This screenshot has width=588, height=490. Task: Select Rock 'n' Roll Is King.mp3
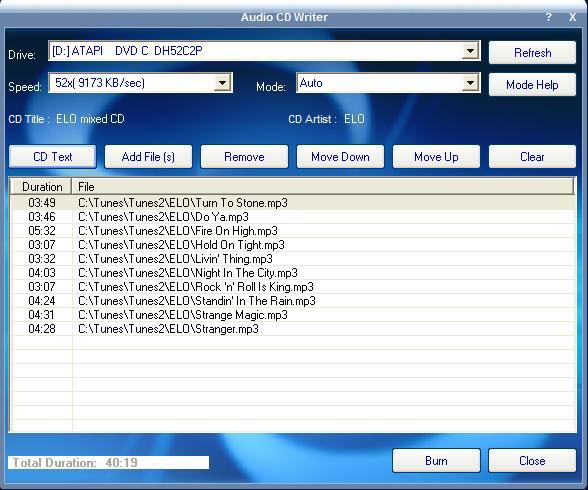point(293,287)
